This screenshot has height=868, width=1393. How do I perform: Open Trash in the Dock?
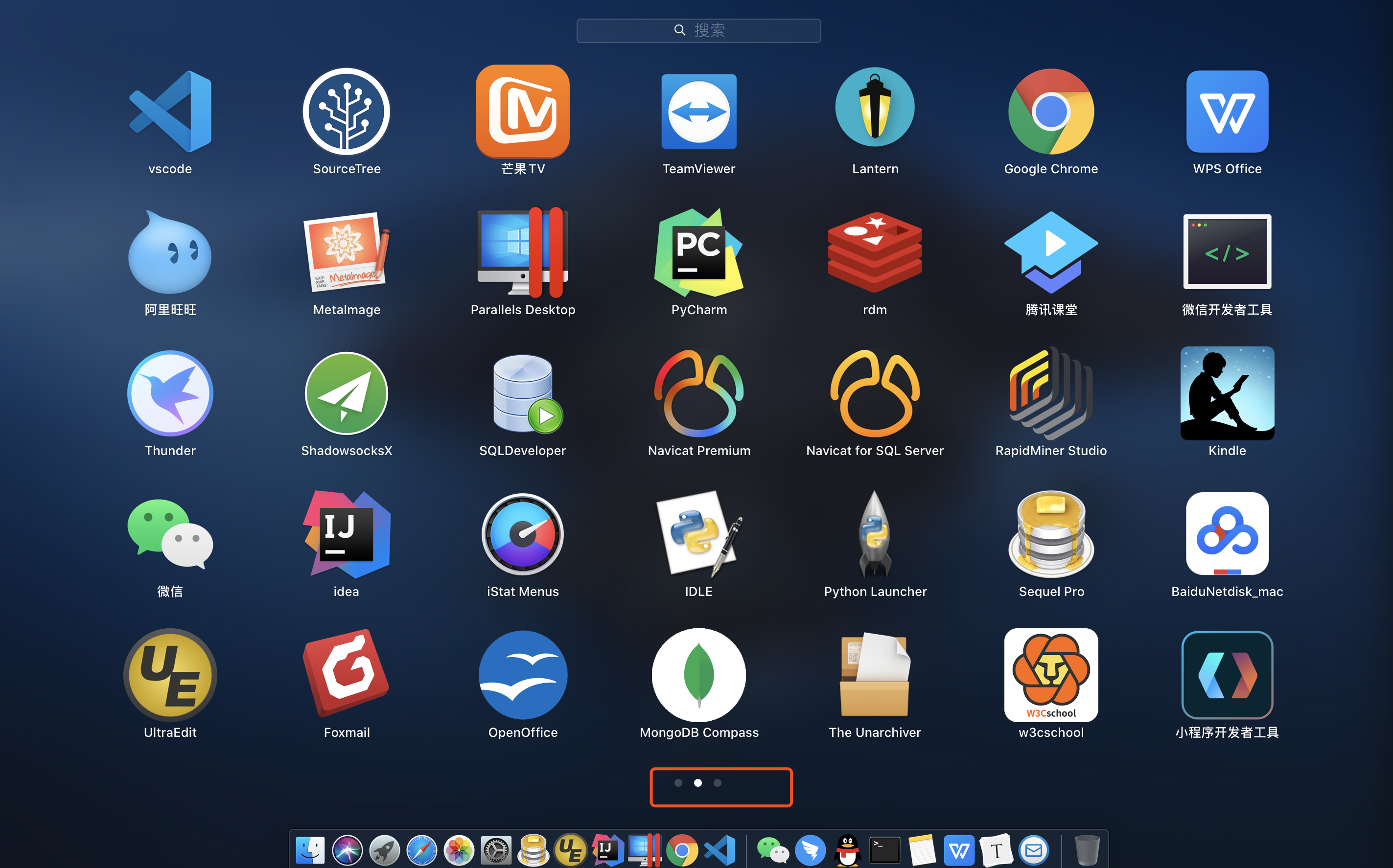click(x=1087, y=850)
